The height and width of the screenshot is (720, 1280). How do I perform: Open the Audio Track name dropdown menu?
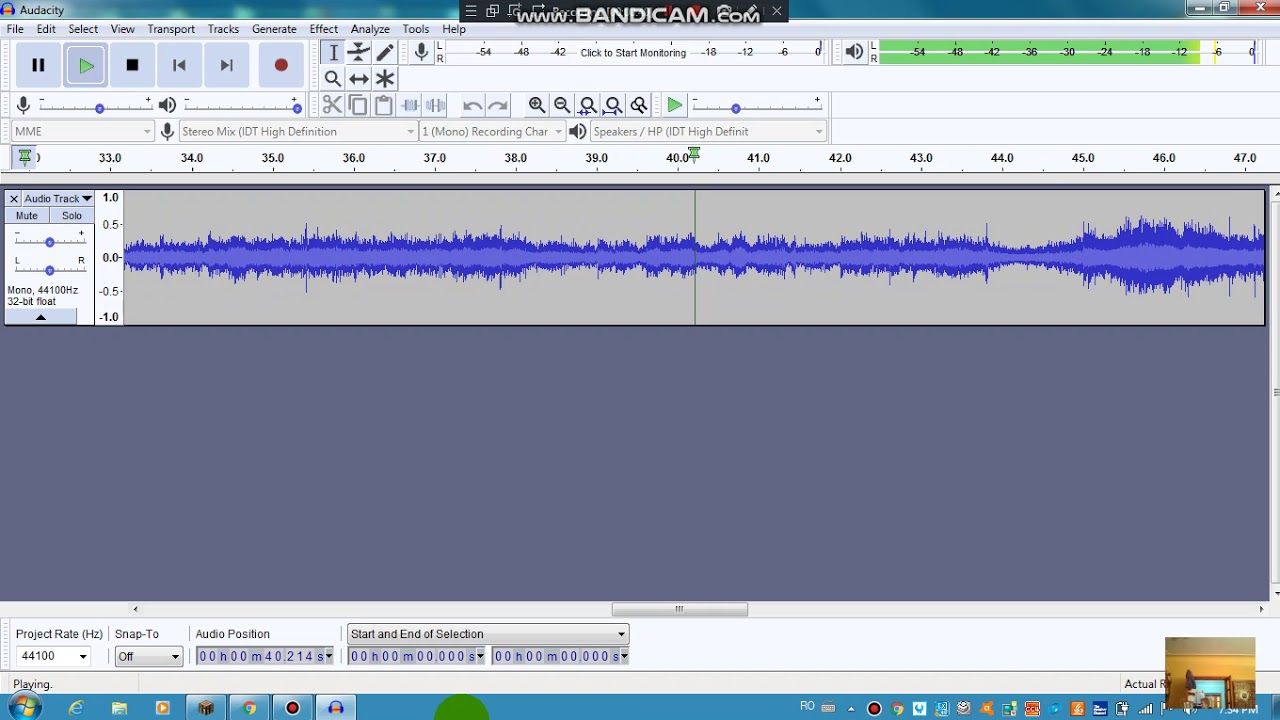[x=58, y=199]
